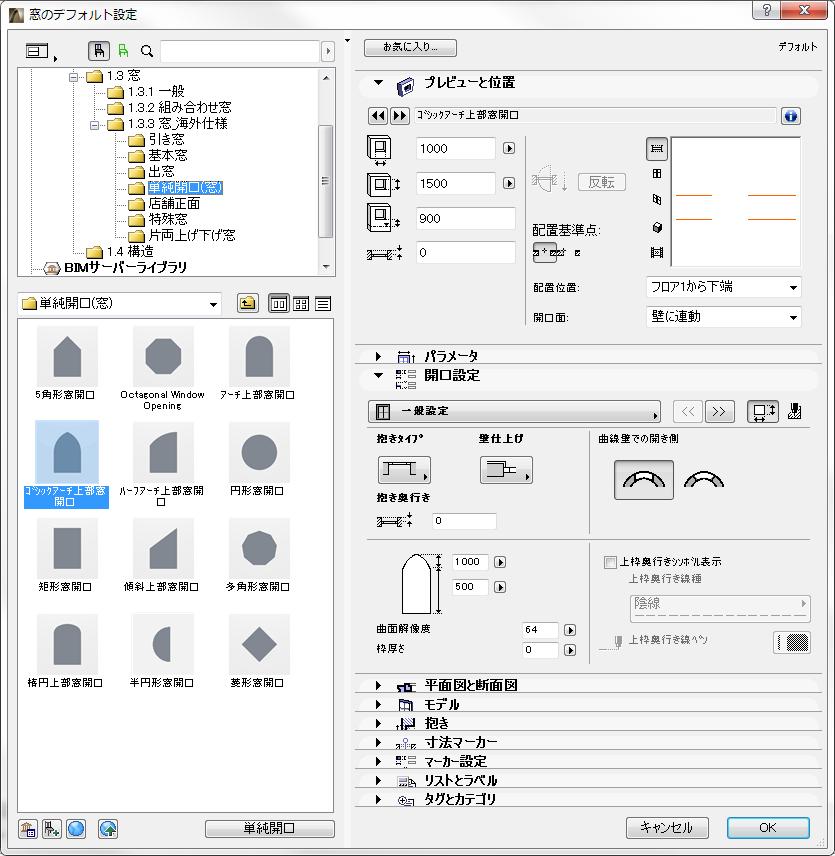Image resolution: width=835 pixels, height=856 pixels.
Task: Select the first curved wall opening side
Action: (x=643, y=480)
